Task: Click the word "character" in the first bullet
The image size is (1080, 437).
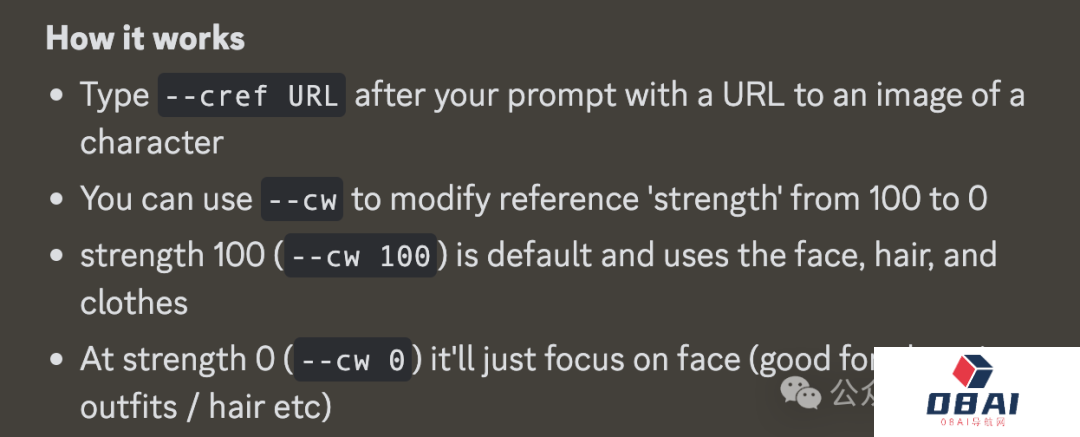Action: tap(151, 142)
